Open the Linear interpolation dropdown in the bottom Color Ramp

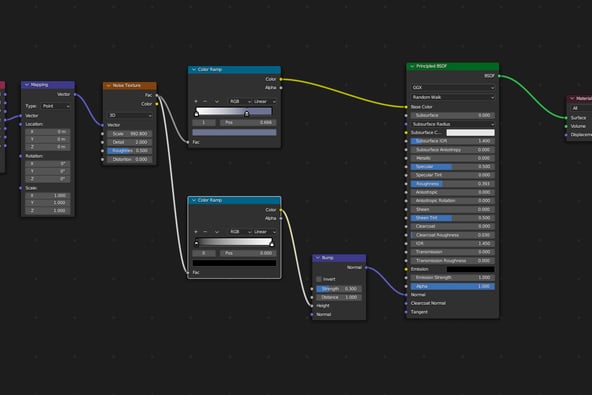click(x=264, y=231)
